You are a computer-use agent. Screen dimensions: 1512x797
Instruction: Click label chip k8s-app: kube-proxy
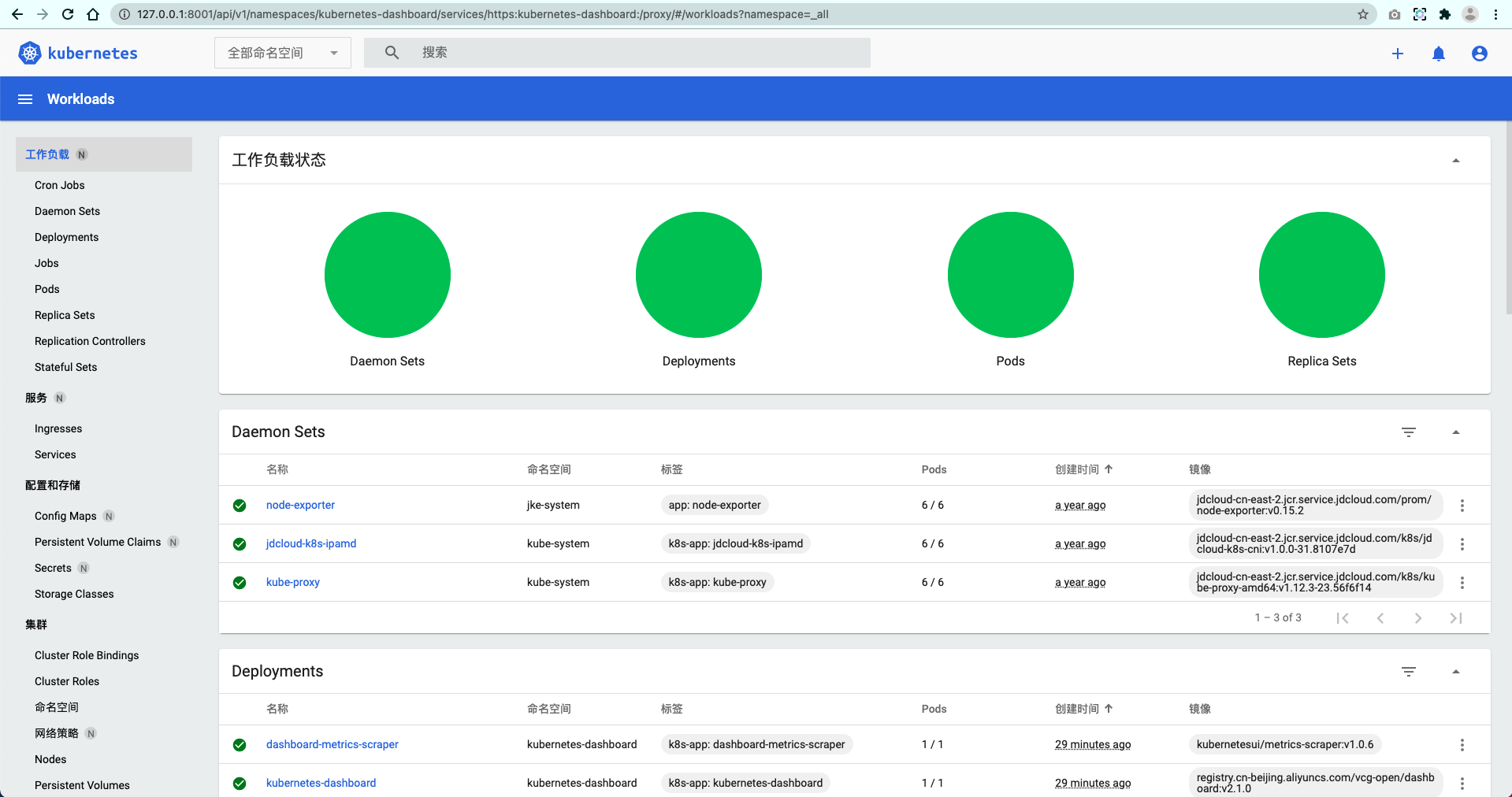718,583
